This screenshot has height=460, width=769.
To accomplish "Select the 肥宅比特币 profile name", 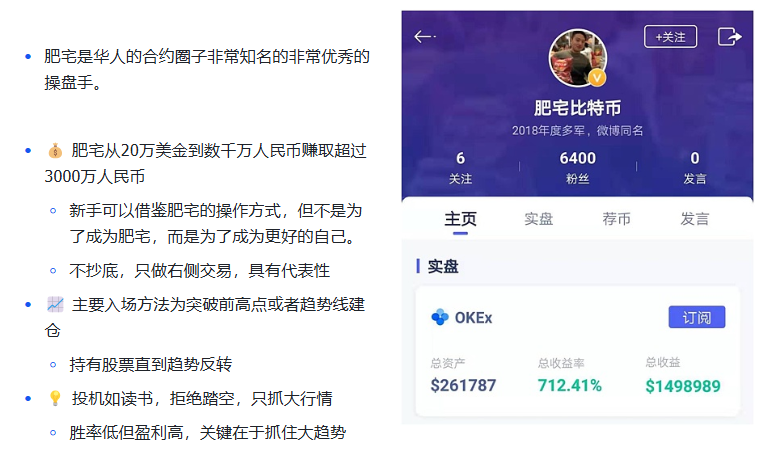I will pyautogui.click(x=577, y=107).
